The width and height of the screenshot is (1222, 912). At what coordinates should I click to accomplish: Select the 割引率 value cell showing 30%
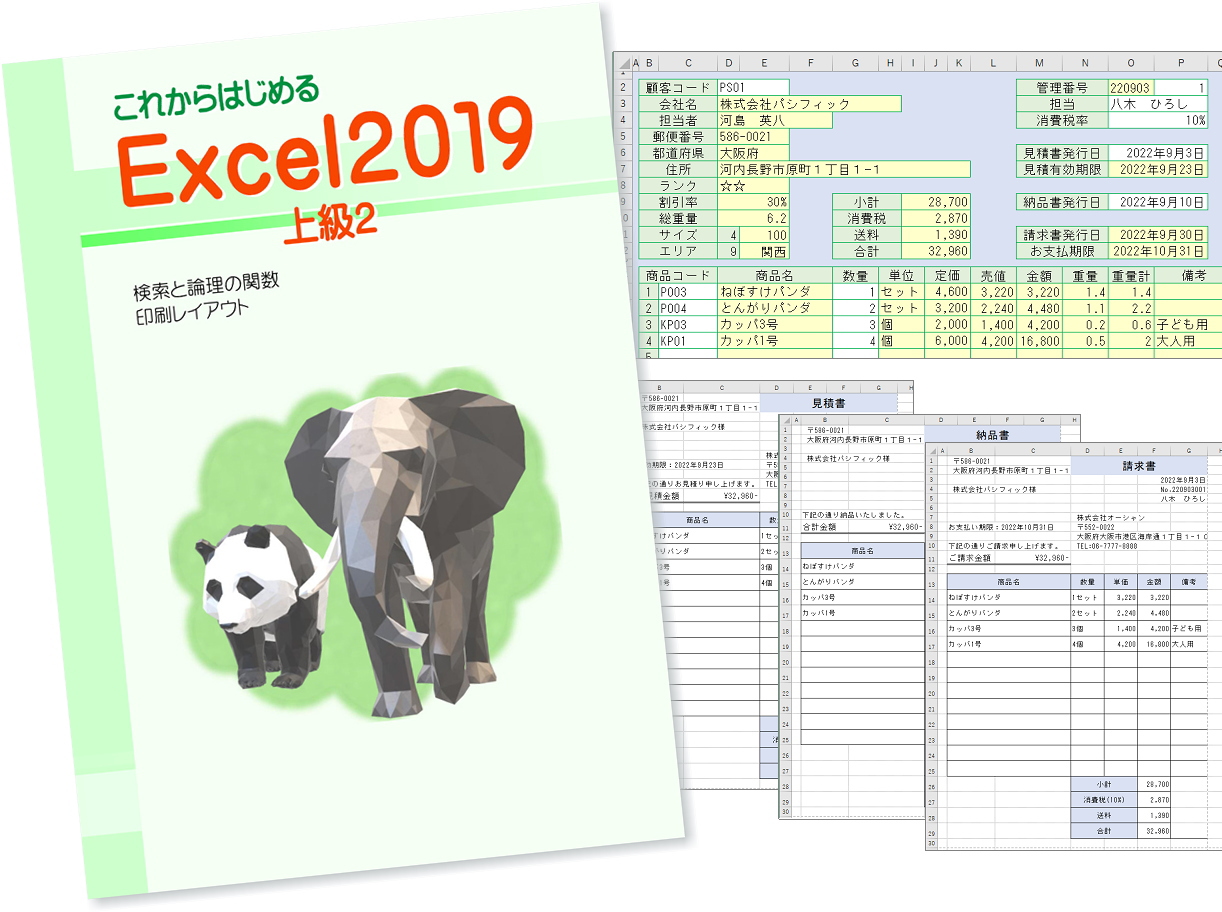pos(753,201)
